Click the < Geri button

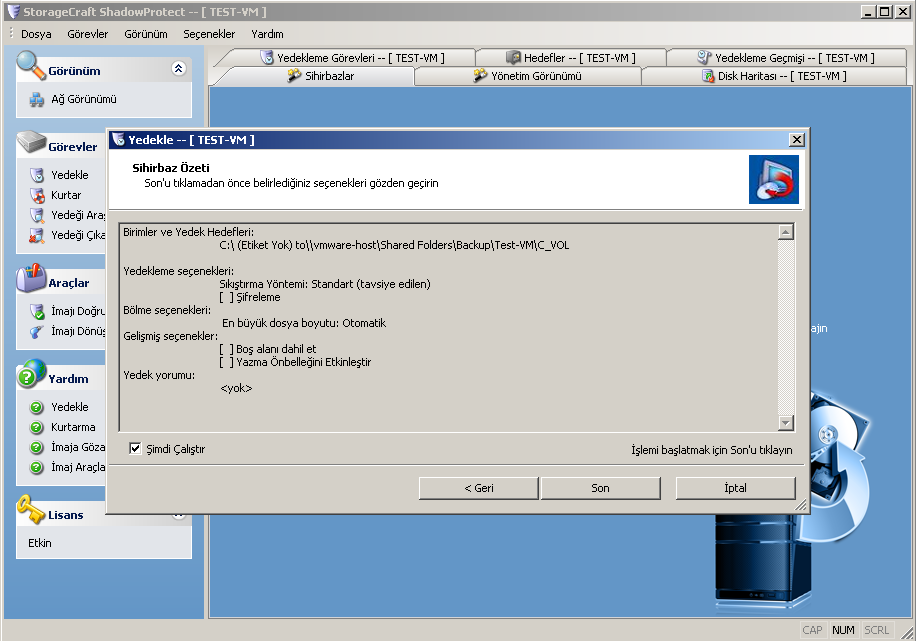[x=478, y=488]
